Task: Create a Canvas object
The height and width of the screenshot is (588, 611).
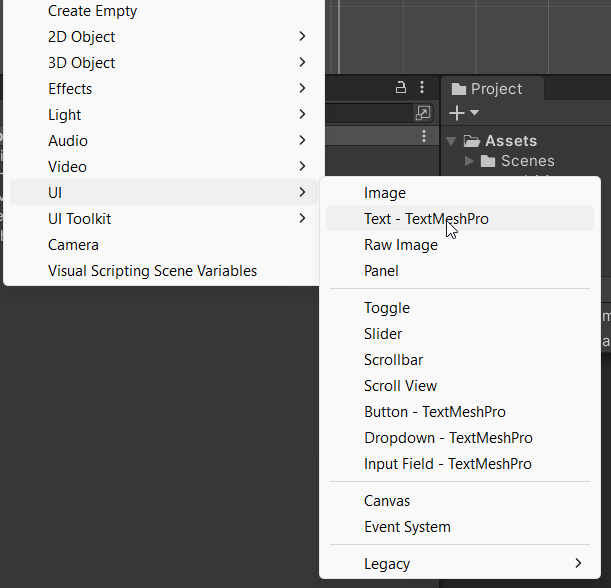Action: coord(387,501)
